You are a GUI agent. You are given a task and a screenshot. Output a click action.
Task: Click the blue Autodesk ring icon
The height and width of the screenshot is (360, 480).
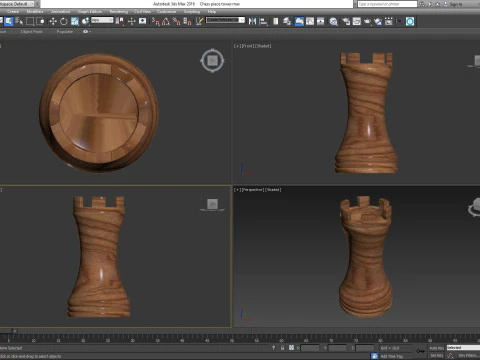coord(410,21)
